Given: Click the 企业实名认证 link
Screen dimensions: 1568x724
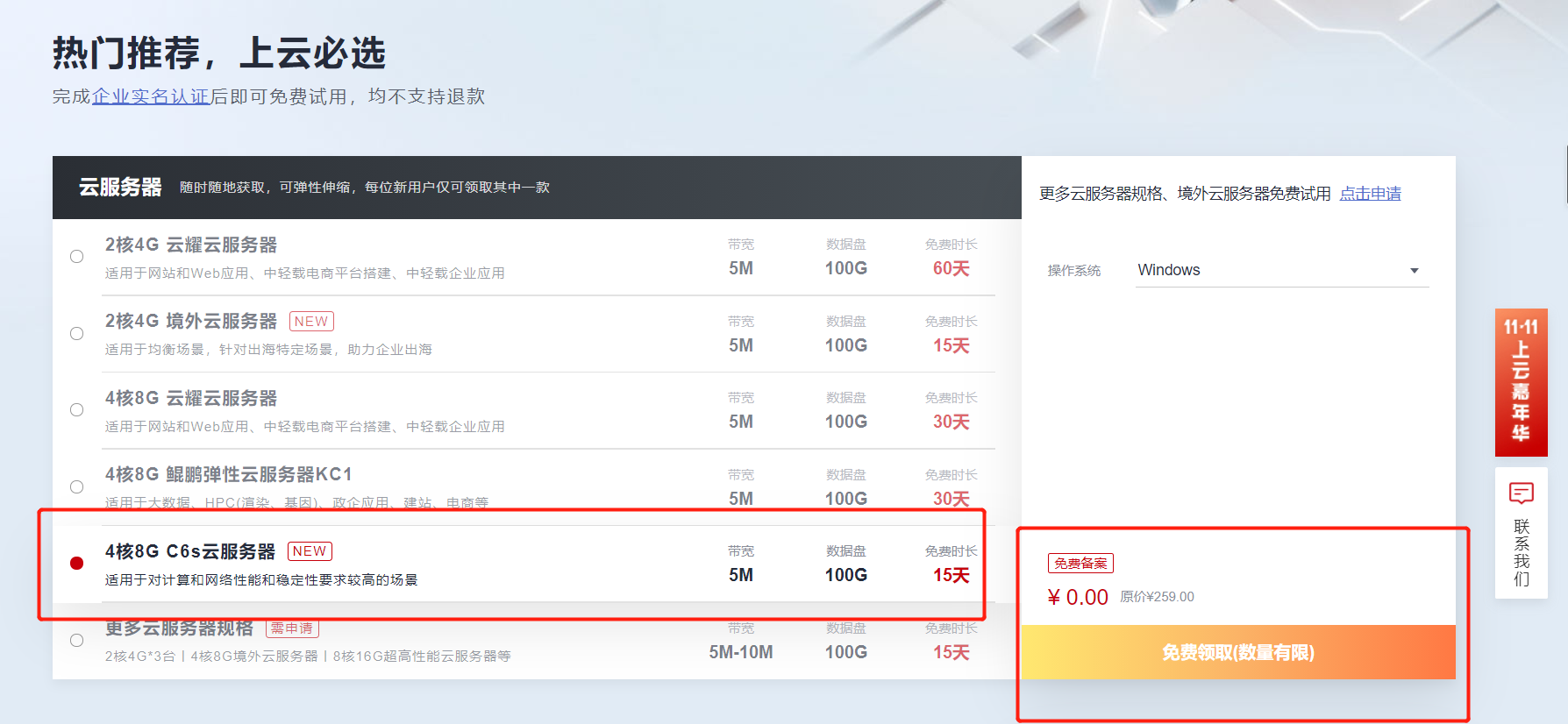Looking at the screenshot, I should [x=151, y=96].
